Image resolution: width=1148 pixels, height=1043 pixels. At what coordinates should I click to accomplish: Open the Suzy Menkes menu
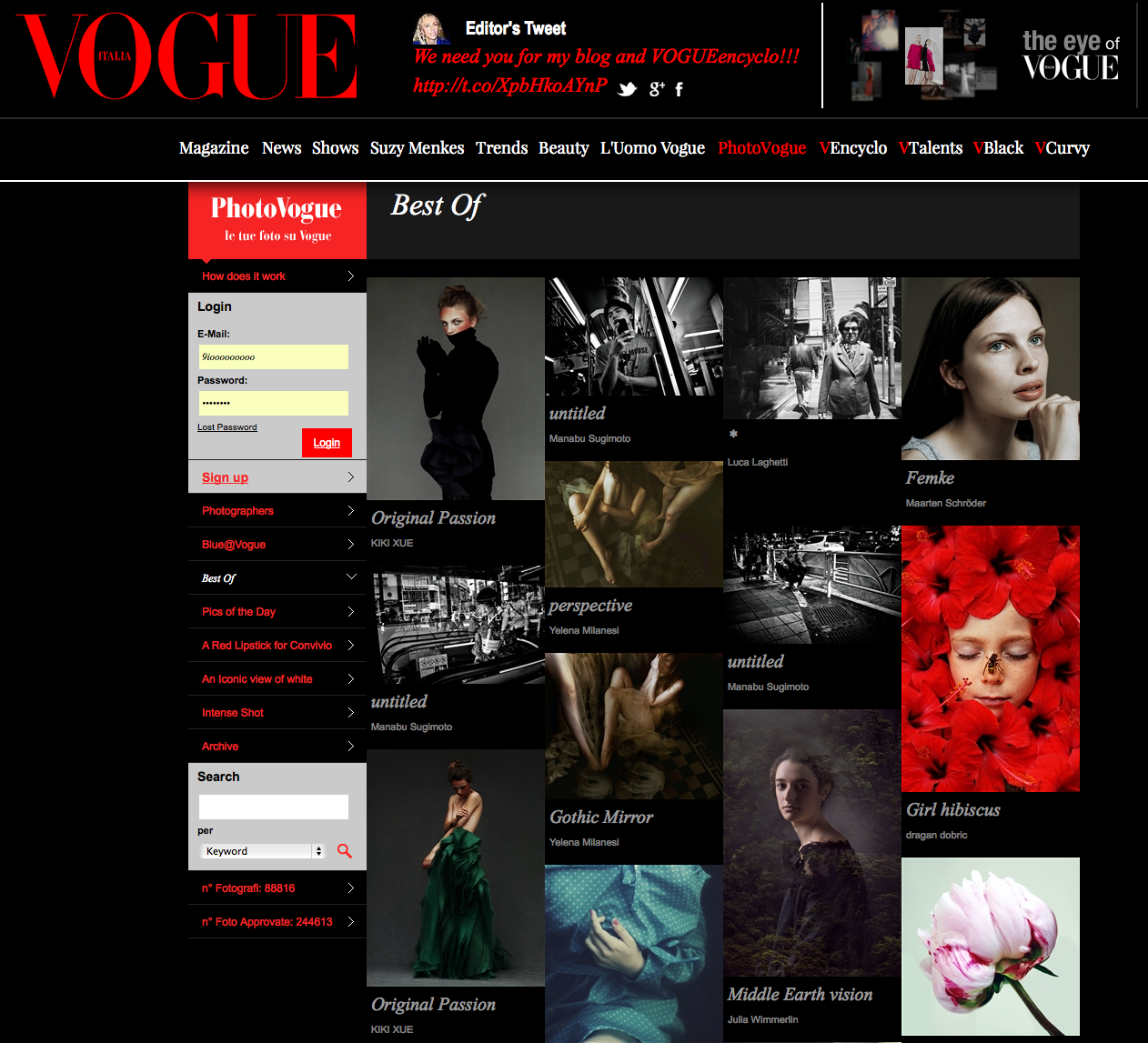[417, 148]
